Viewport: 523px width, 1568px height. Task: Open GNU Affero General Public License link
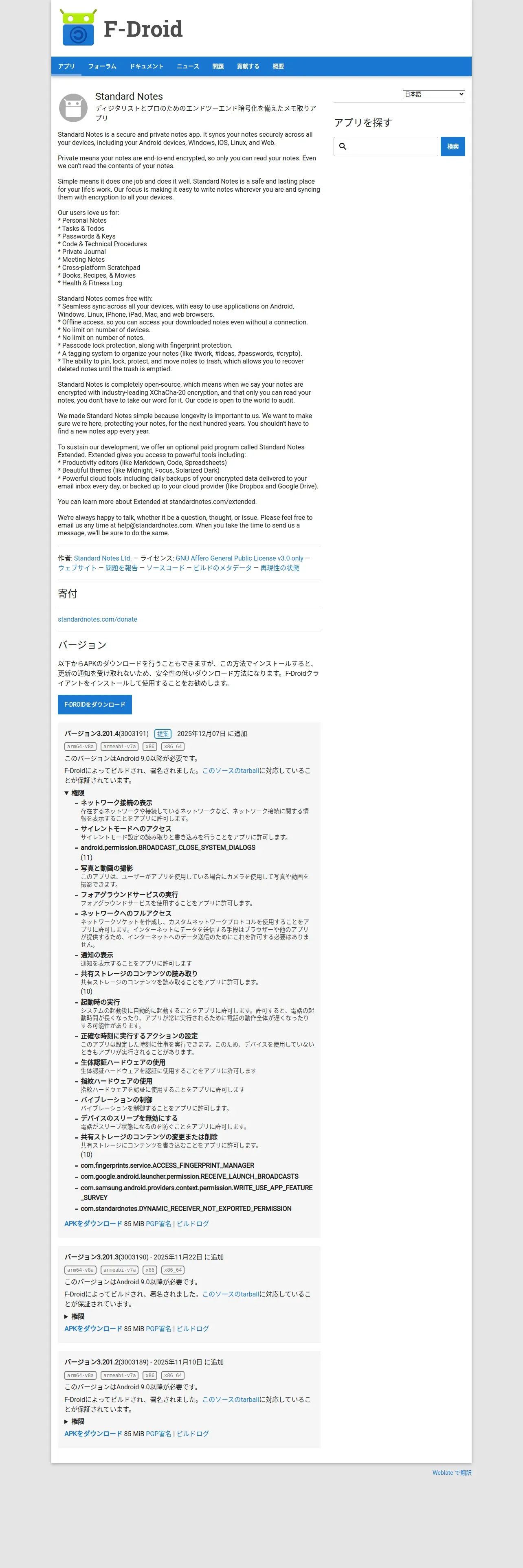point(239,558)
